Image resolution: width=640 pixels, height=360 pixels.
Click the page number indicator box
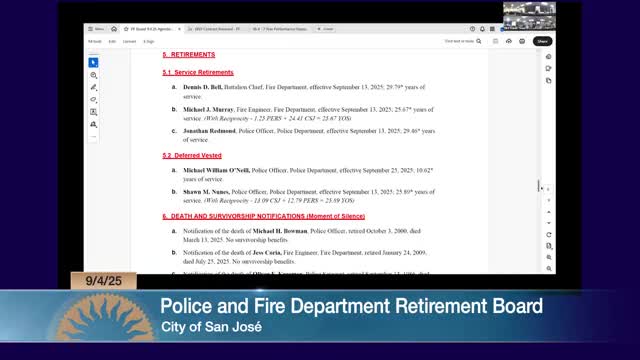point(549,189)
